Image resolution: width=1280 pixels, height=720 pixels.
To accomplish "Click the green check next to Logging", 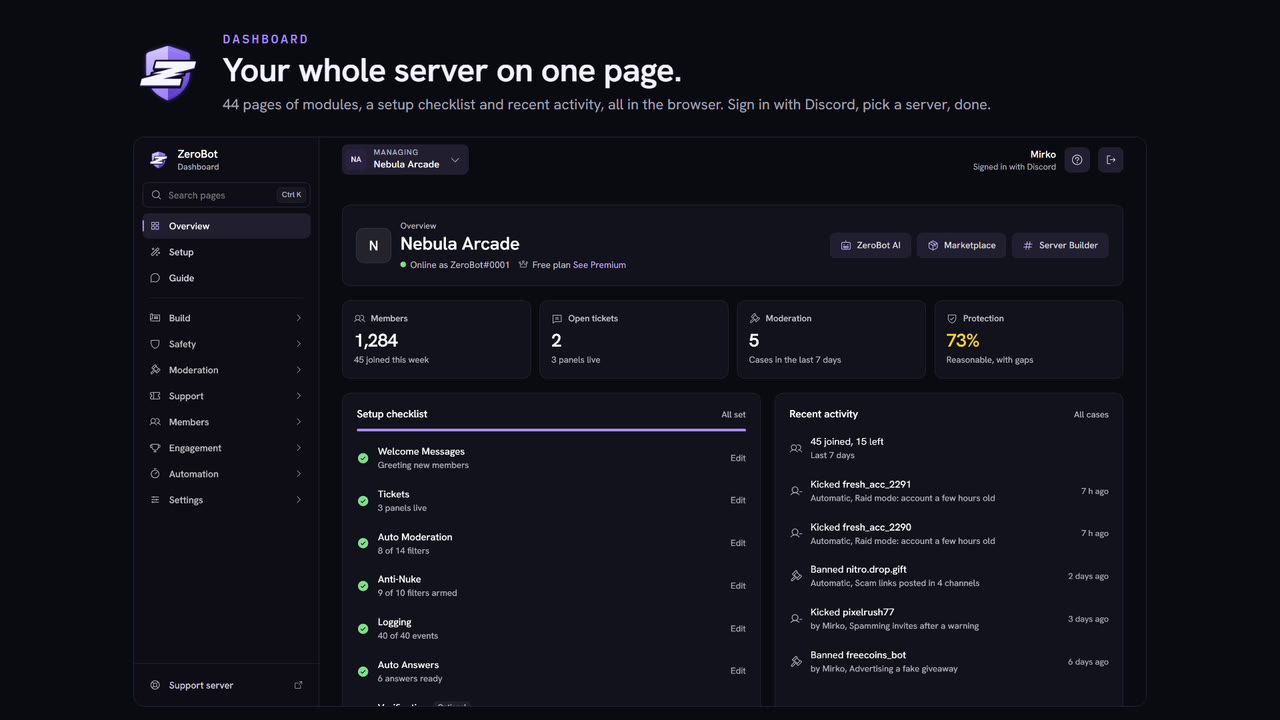I will click(363, 628).
